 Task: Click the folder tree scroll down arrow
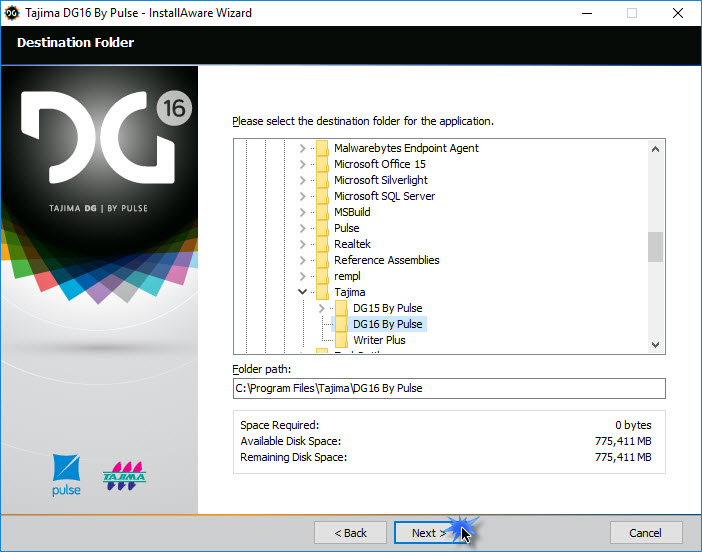pos(655,345)
